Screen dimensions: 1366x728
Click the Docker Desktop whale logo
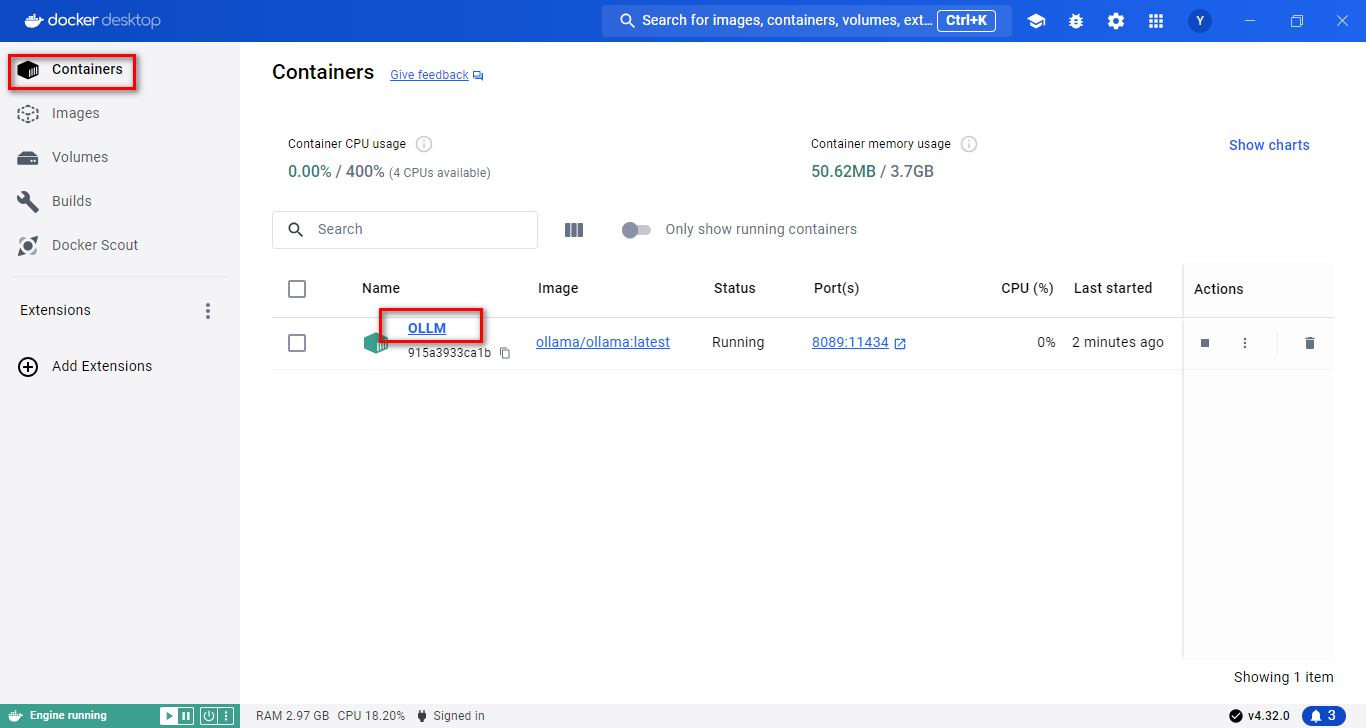pos(34,20)
